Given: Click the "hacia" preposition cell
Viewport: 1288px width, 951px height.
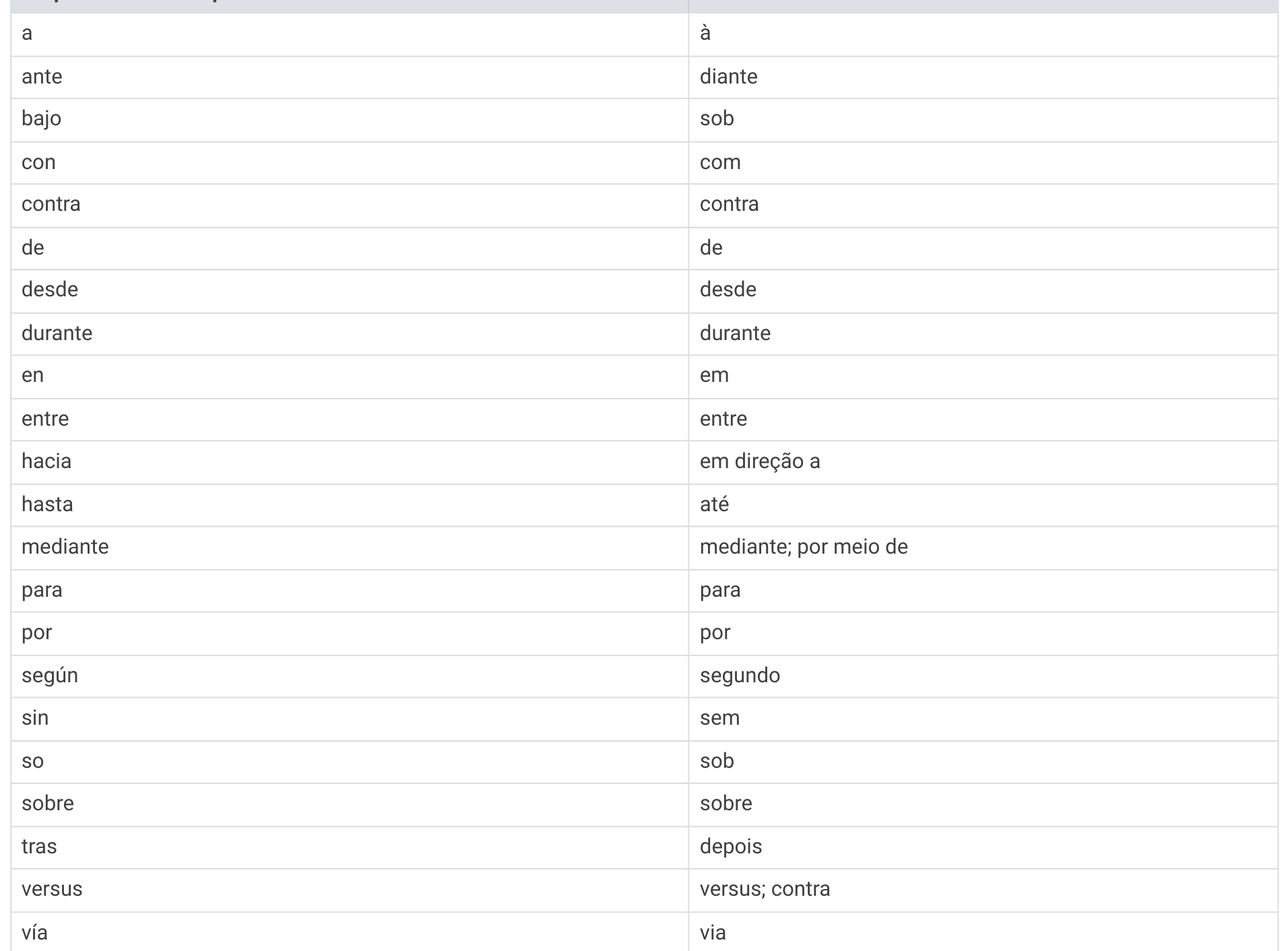Looking at the screenshot, I should [x=350, y=462].
